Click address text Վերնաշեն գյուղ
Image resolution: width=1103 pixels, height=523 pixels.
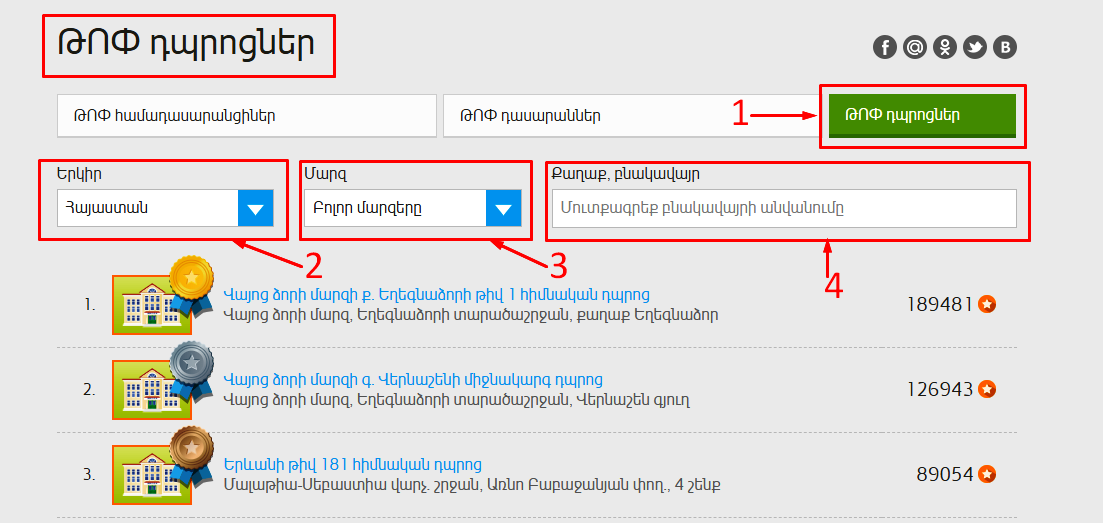pyautogui.click(x=634, y=401)
